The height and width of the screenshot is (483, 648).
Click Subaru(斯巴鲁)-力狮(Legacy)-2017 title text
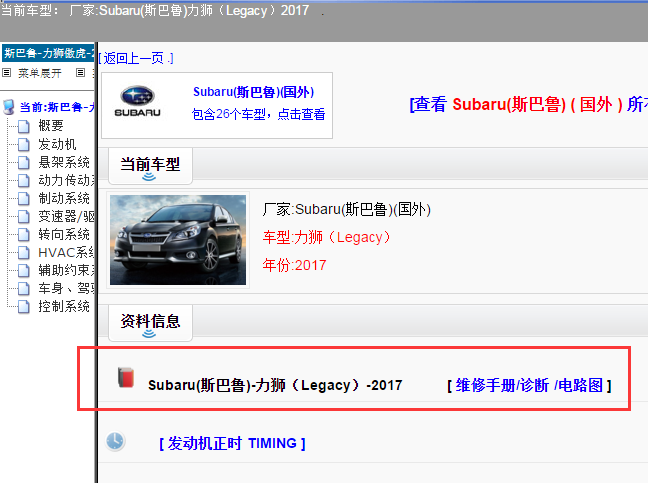tap(275, 385)
